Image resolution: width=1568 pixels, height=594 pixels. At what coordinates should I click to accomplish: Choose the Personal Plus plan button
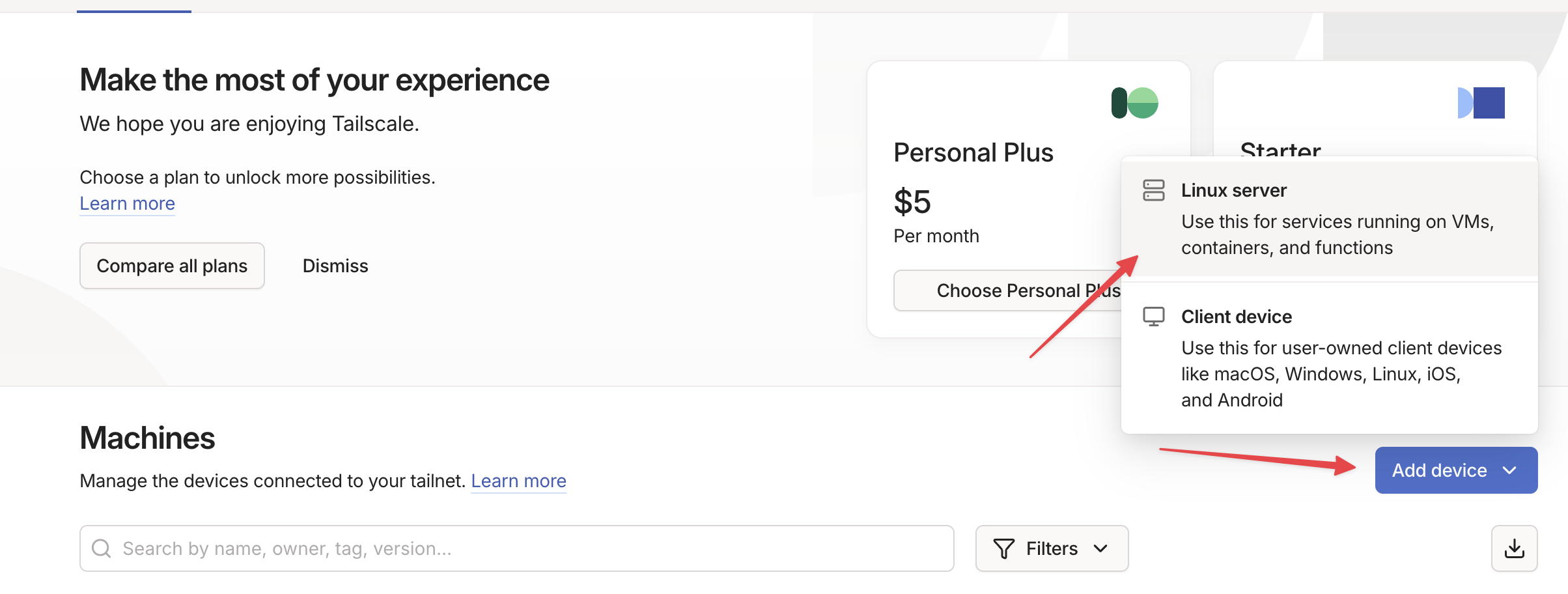1008,290
